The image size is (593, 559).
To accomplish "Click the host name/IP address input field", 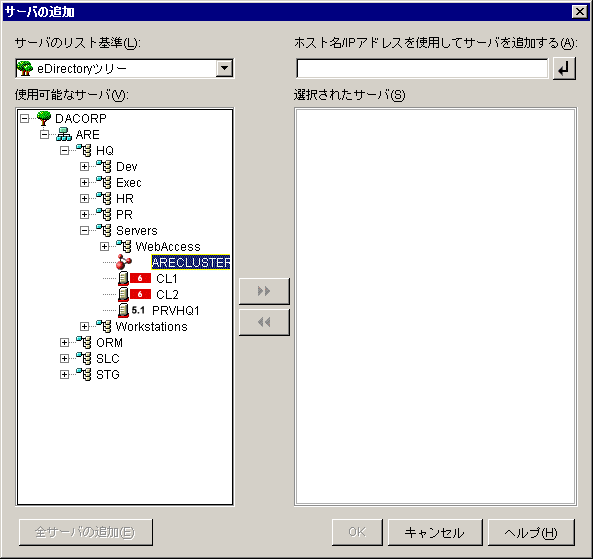I will 422,68.
